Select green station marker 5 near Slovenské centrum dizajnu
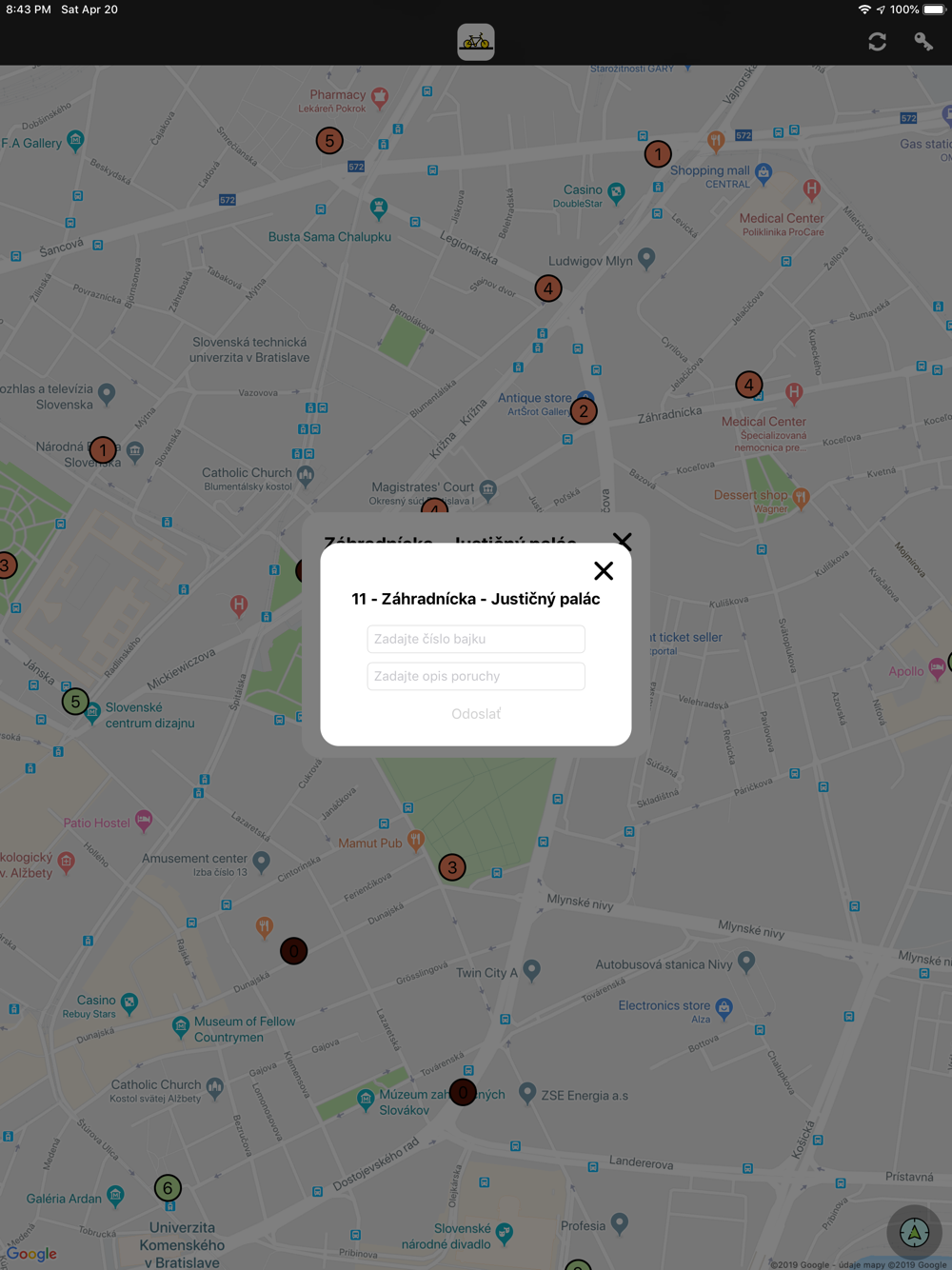The height and width of the screenshot is (1270, 952). pyautogui.click(x=75, y=702)
